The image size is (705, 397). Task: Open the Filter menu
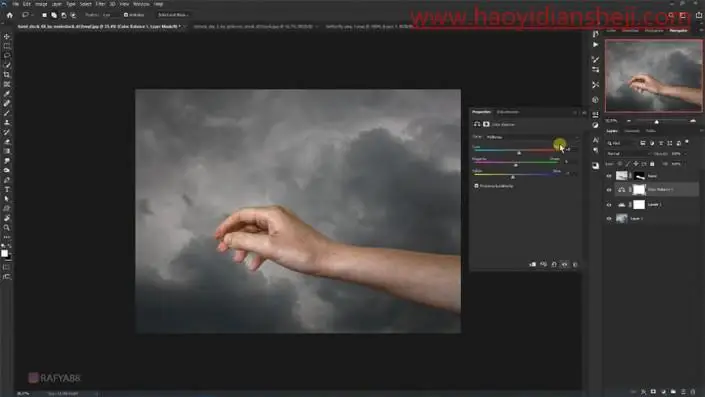(100, 4)
